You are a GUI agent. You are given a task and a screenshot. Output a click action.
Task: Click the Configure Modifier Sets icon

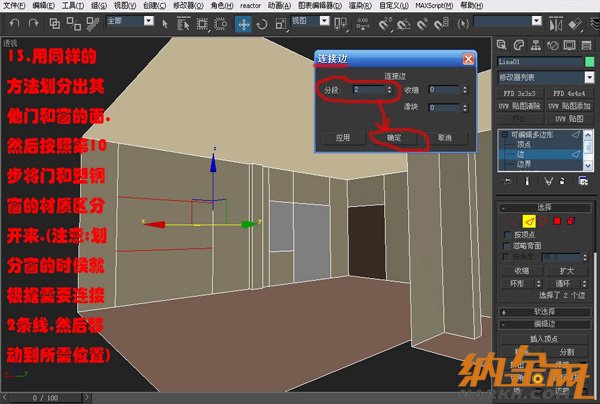point(583,181)
